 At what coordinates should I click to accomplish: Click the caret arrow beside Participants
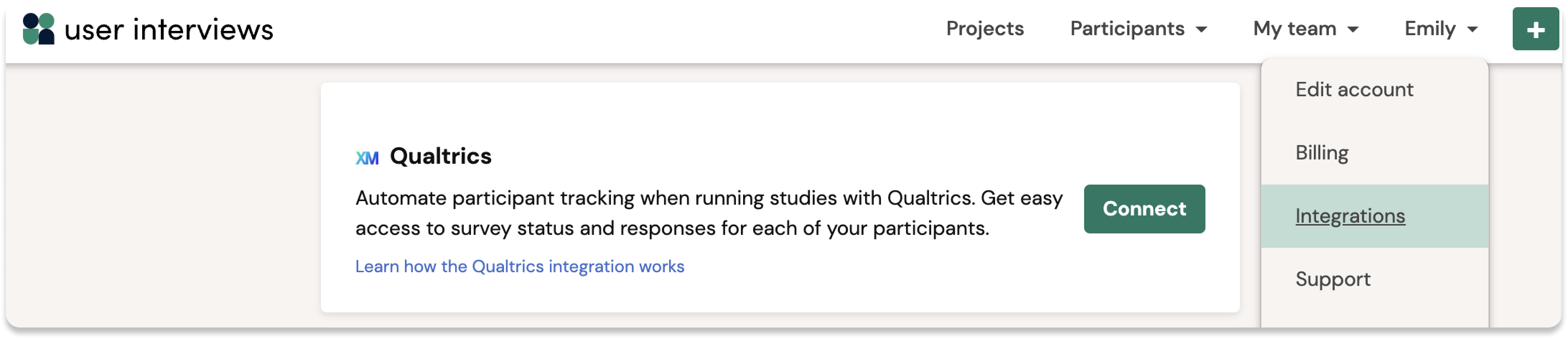point(1201,30)
